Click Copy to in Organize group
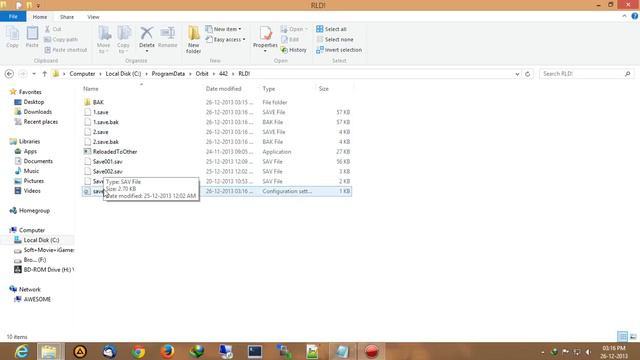 123,39
